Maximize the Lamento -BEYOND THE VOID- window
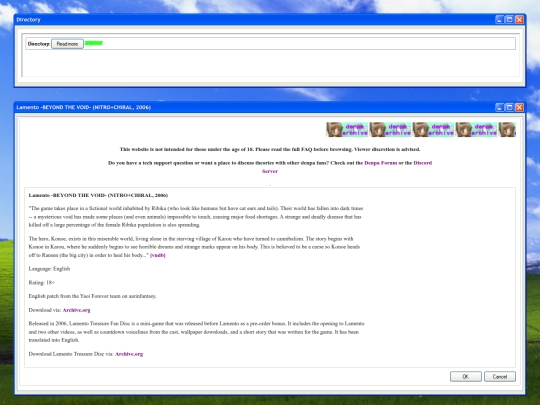Viewport: 540px width, 405px height. [509, 107]
